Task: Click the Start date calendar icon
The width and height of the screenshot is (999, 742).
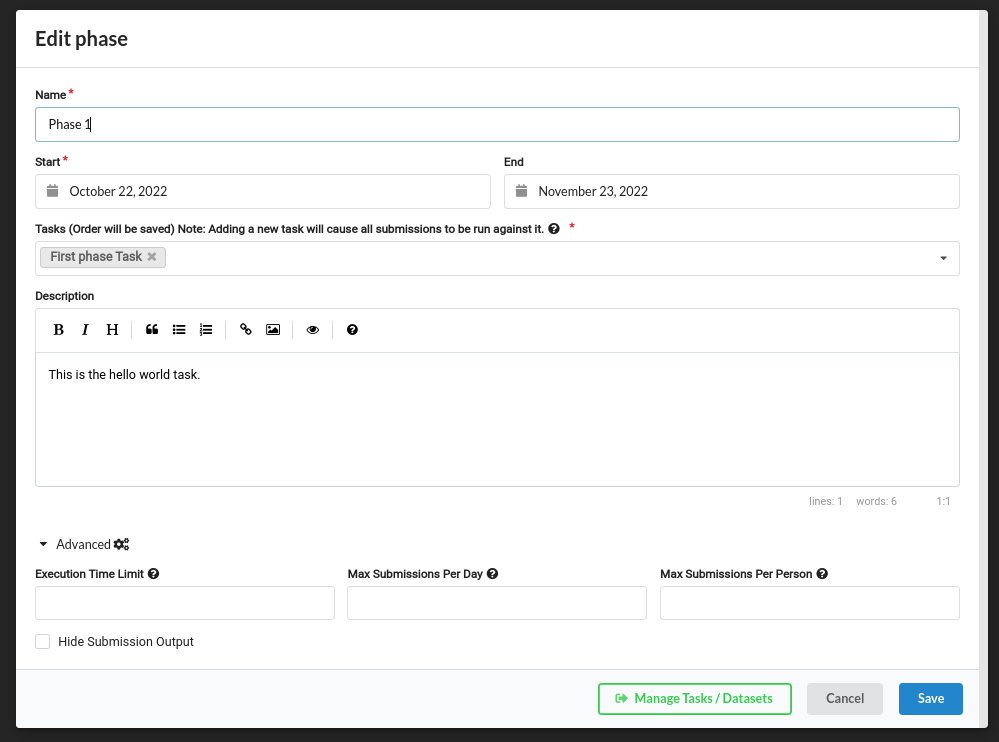Action: 53,191
